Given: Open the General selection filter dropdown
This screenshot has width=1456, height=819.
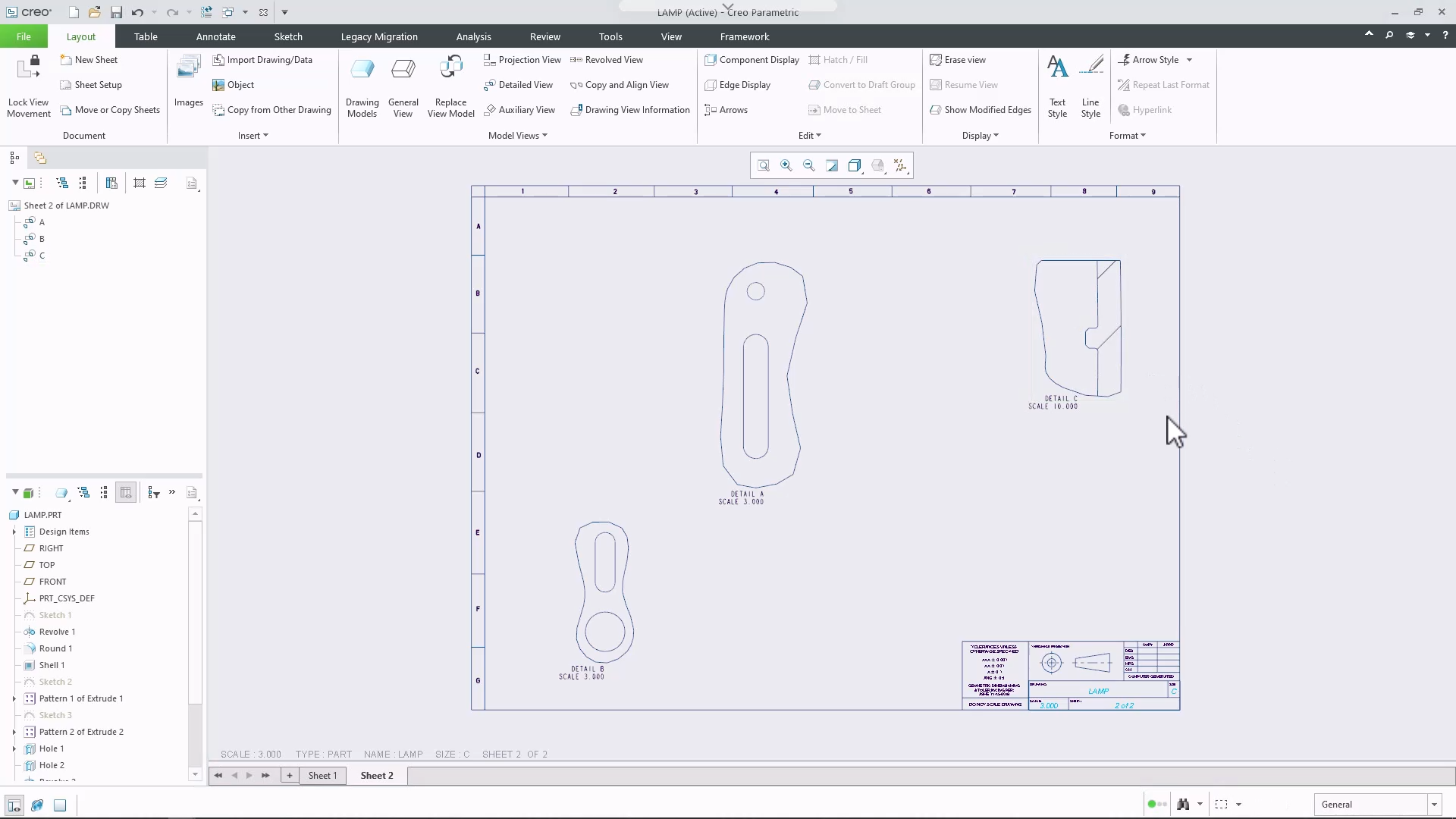Looking at the screenshot, I should (1434, 805).
